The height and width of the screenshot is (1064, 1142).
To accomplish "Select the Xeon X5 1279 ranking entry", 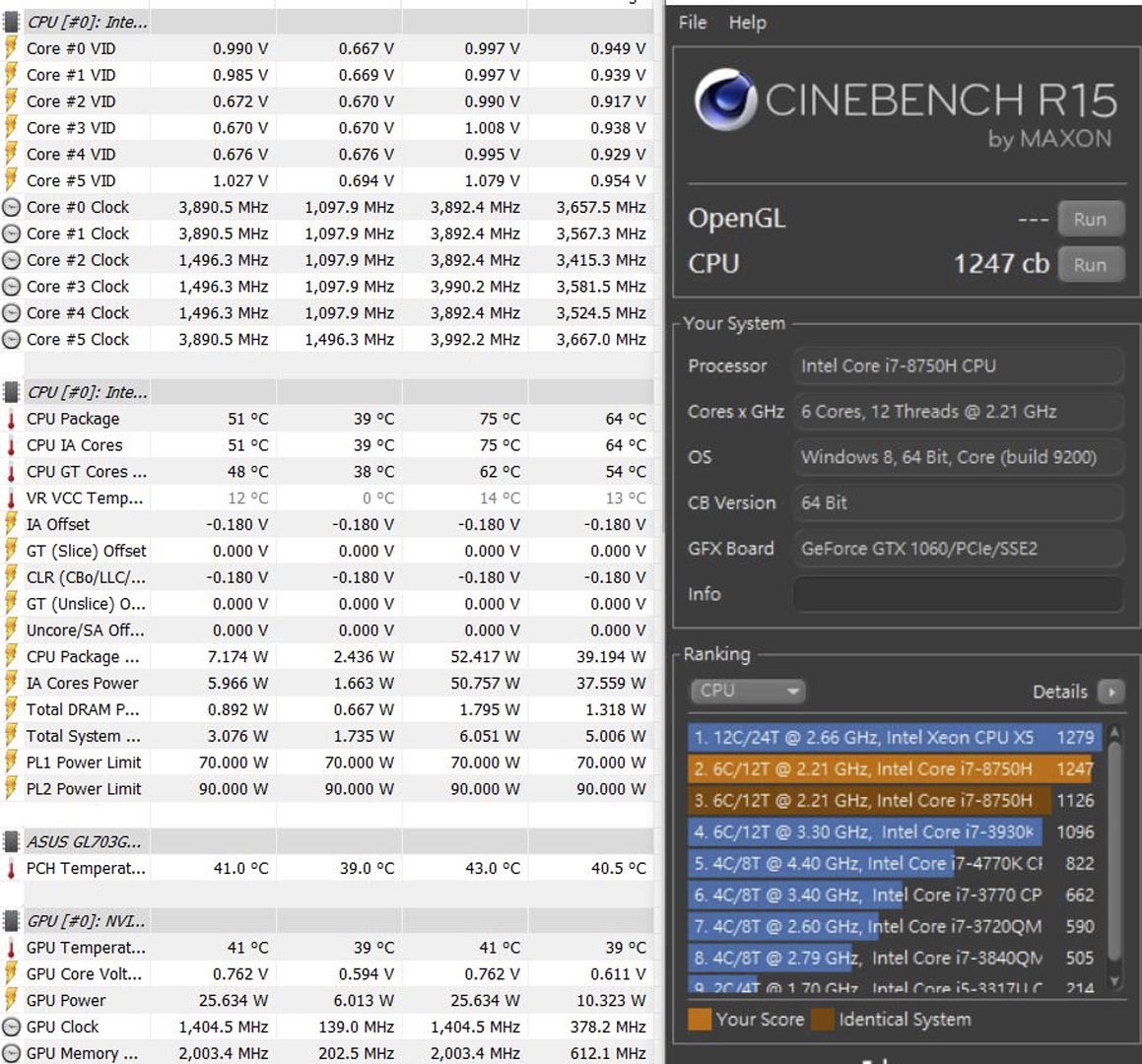I will click(895, 737).
